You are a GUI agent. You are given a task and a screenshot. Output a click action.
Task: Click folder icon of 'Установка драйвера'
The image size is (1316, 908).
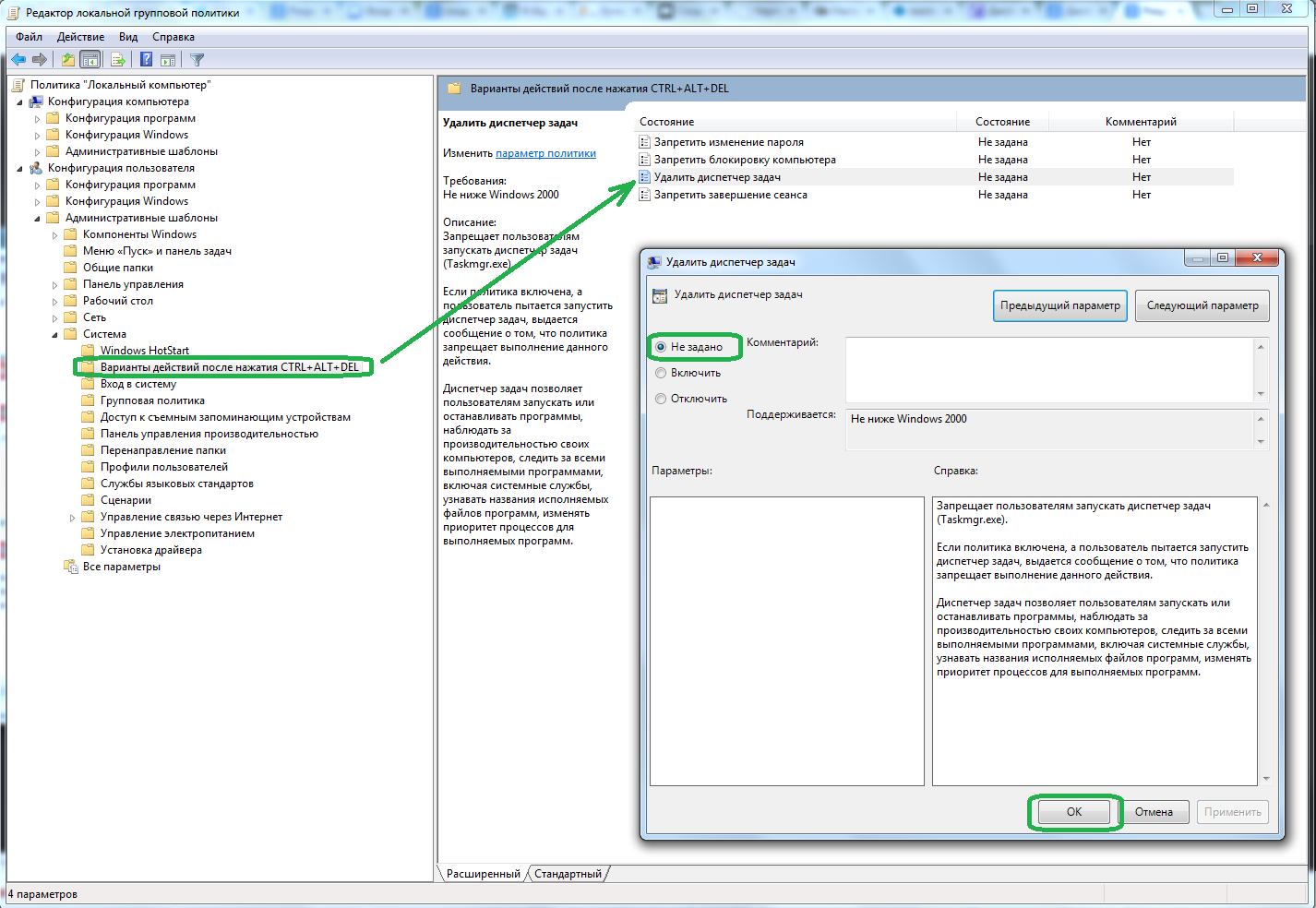tap(88, 550)
